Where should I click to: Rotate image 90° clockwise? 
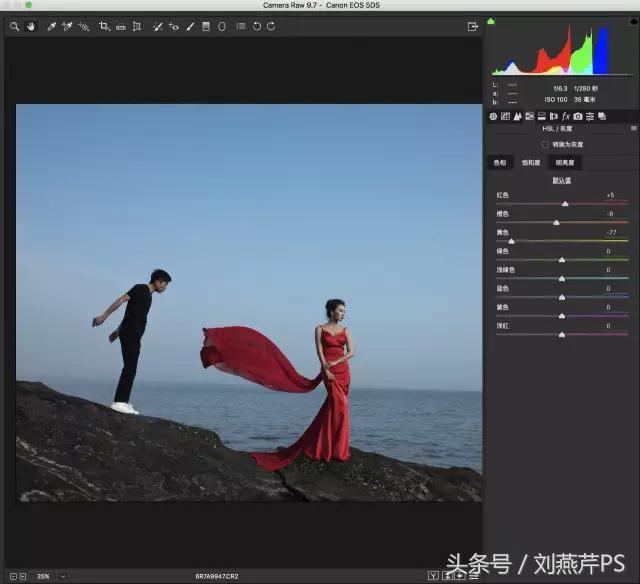click(x=271, y=27)
